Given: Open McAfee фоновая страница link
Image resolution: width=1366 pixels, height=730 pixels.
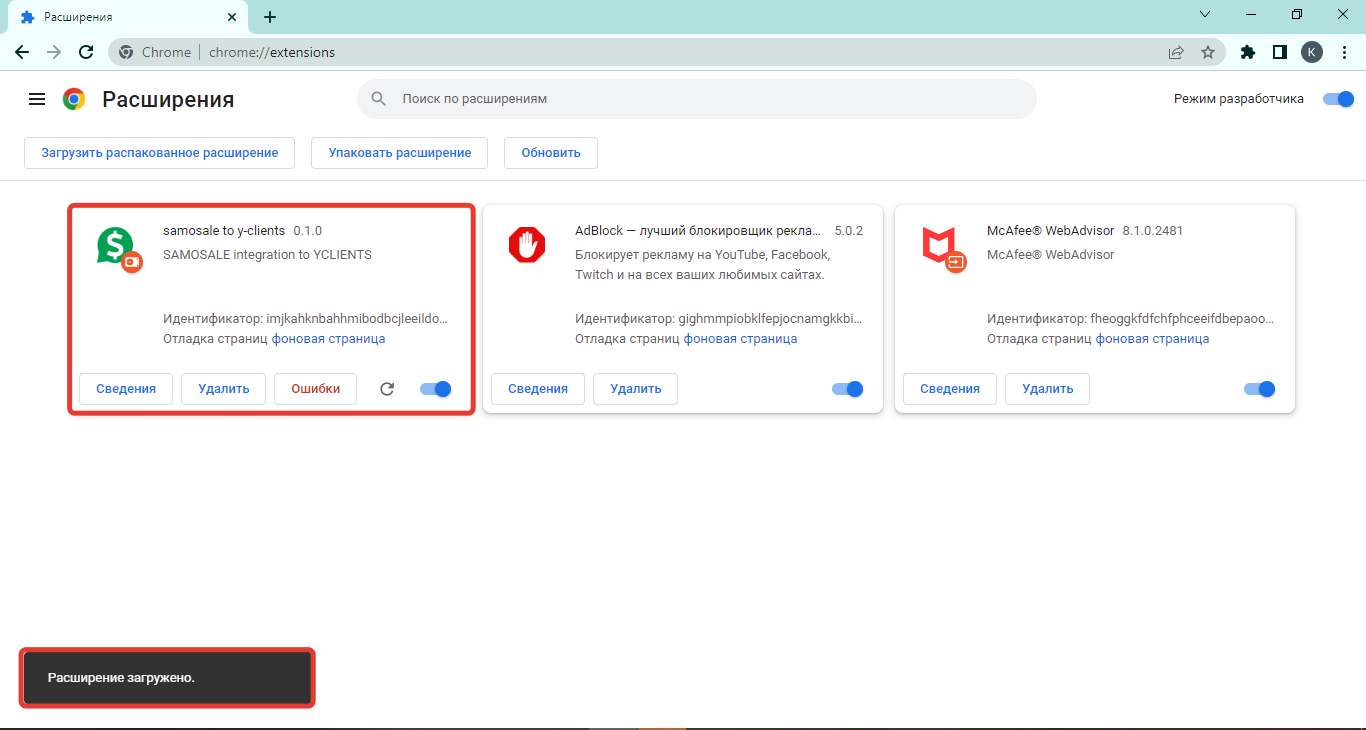Looking at the screenshot, I should click(x=1152, y=339).
